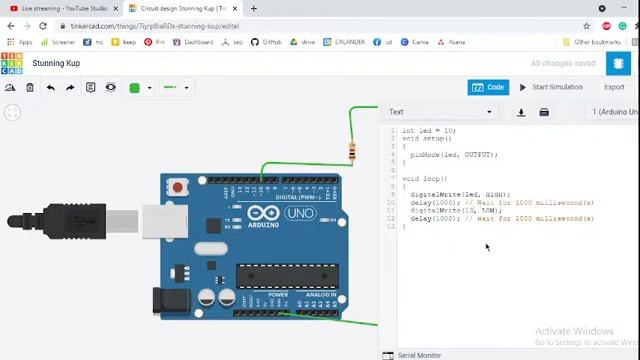This screenshot has width=640, height=360.
Task: Reload the Tinkercad page
Action: [43, 26]
